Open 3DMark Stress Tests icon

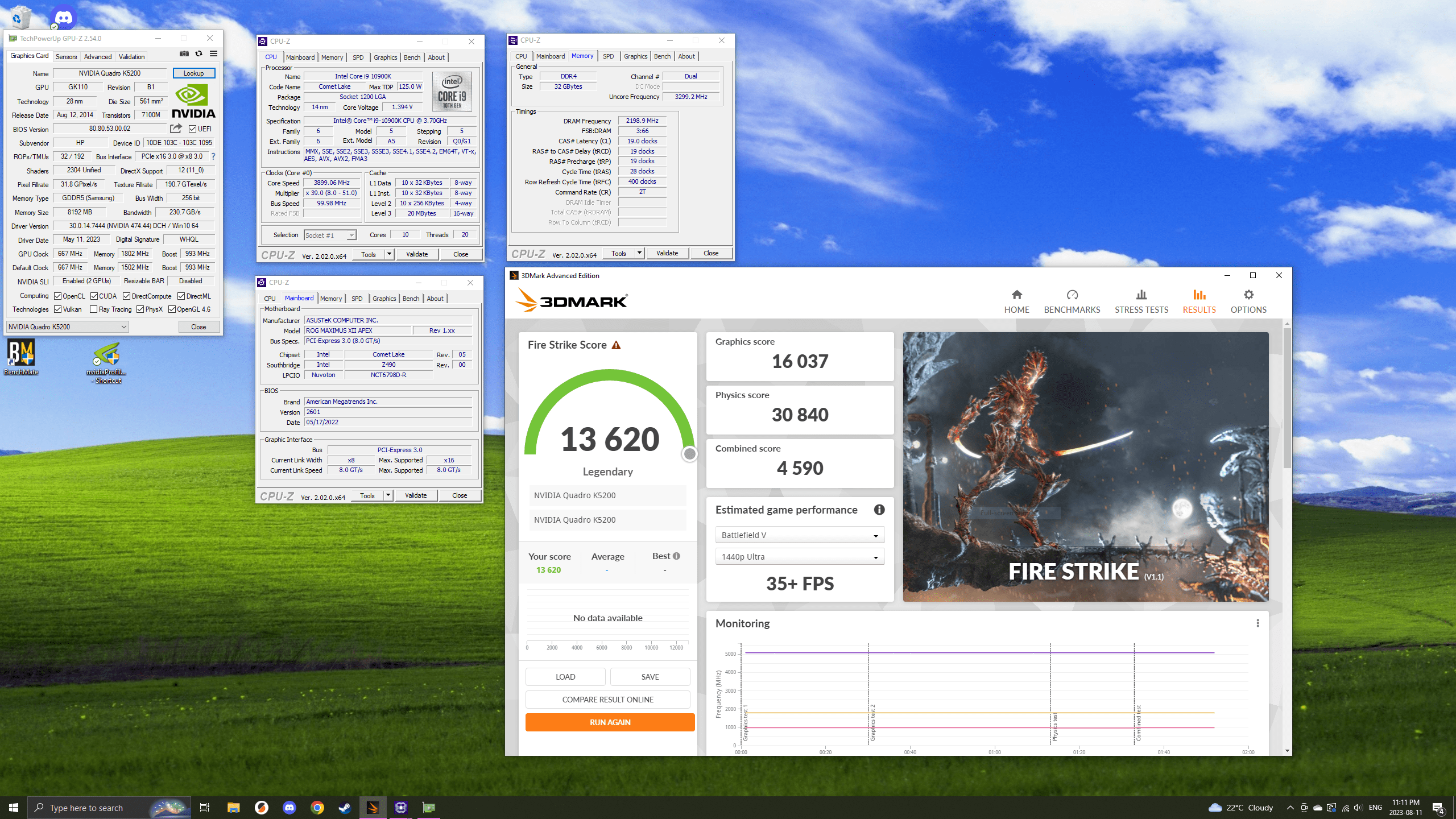[1141, 295]
